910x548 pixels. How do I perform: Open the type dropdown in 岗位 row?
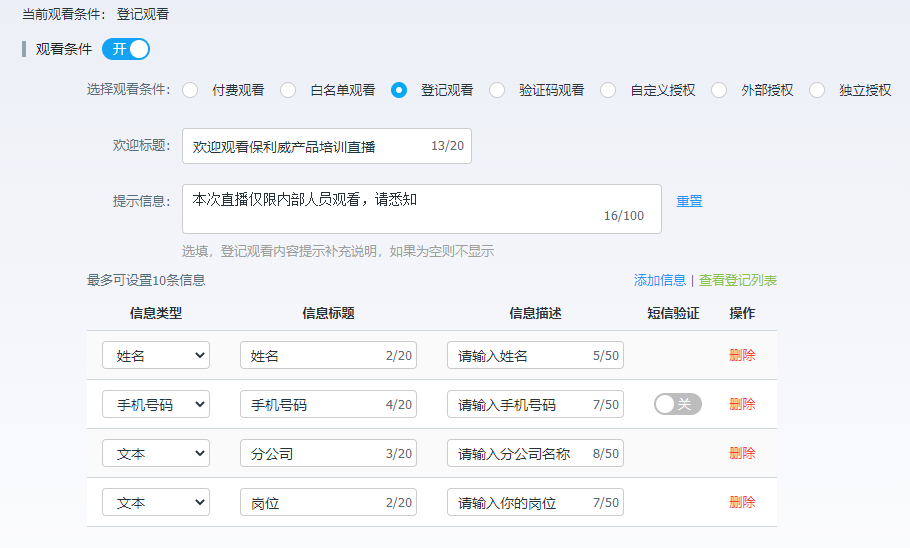(x=156, y=502)
